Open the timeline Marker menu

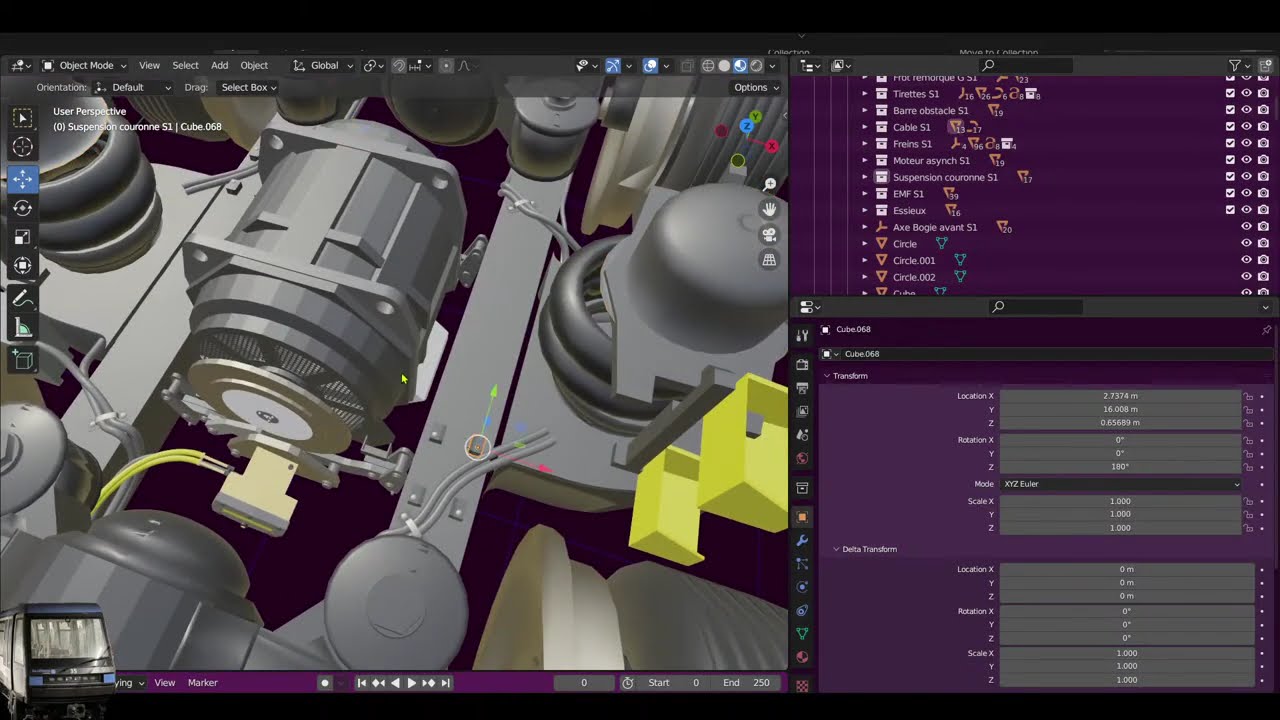(x=203, y=682)
